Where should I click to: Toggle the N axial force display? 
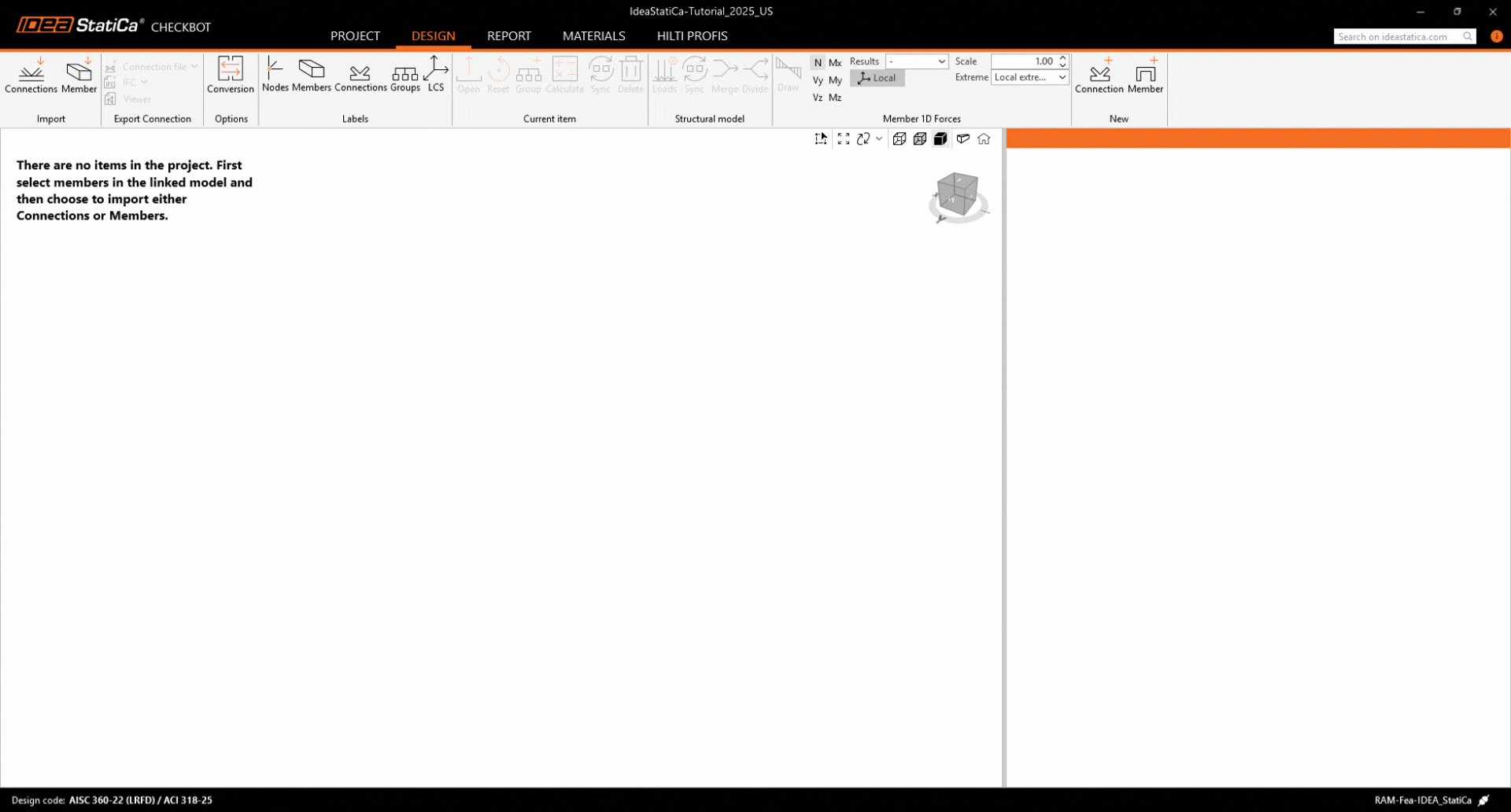point(818,63)
